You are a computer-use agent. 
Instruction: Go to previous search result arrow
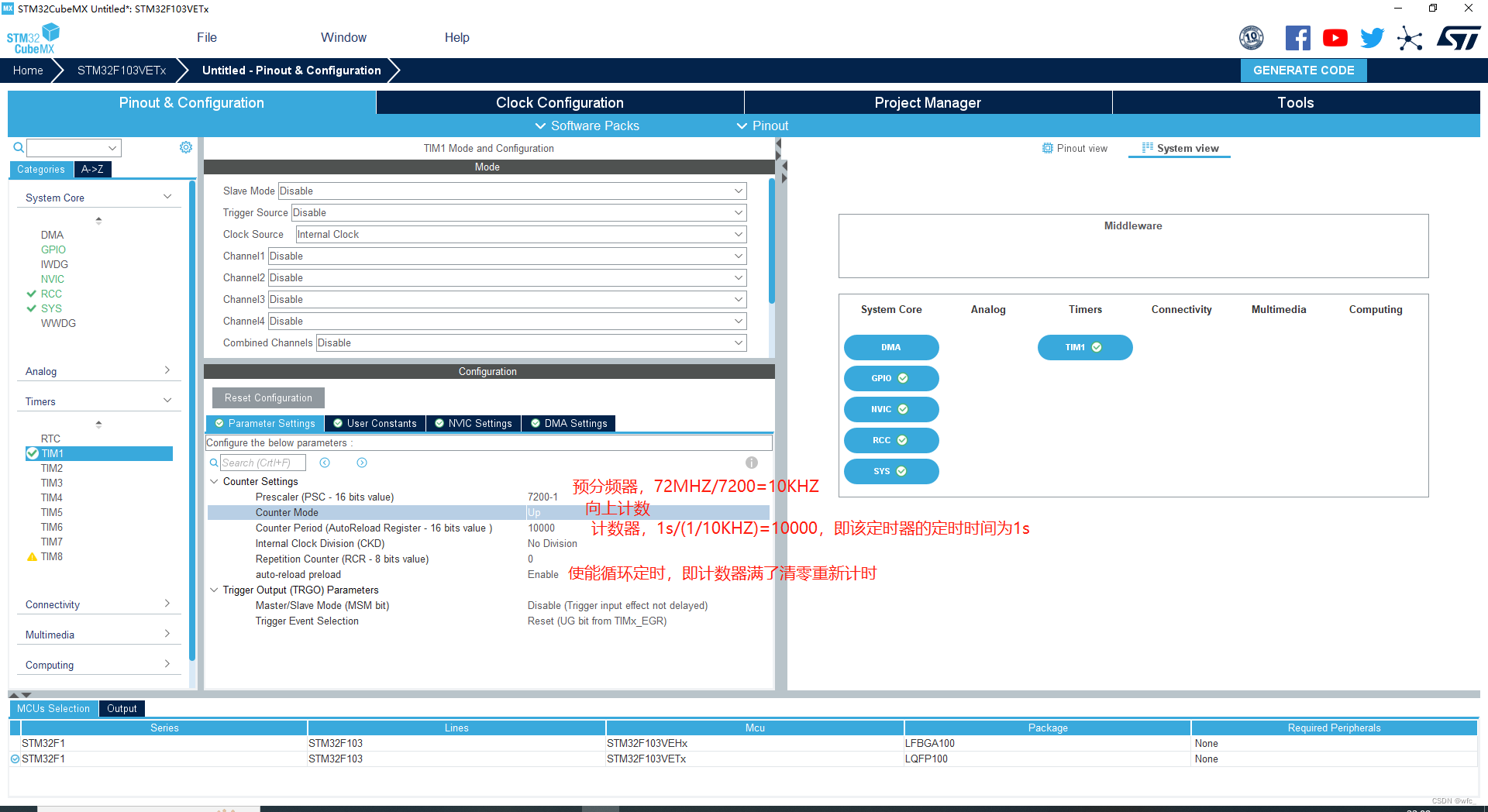click(x=325, y=463)
